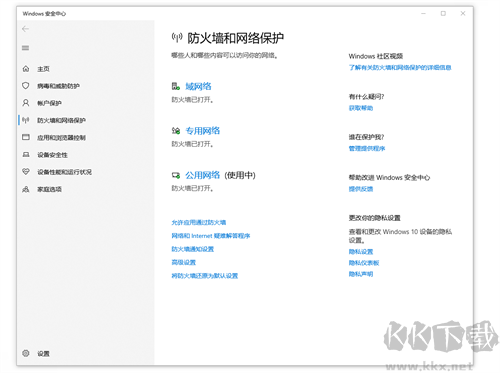Open 高级设置 link

click(183, 262)
